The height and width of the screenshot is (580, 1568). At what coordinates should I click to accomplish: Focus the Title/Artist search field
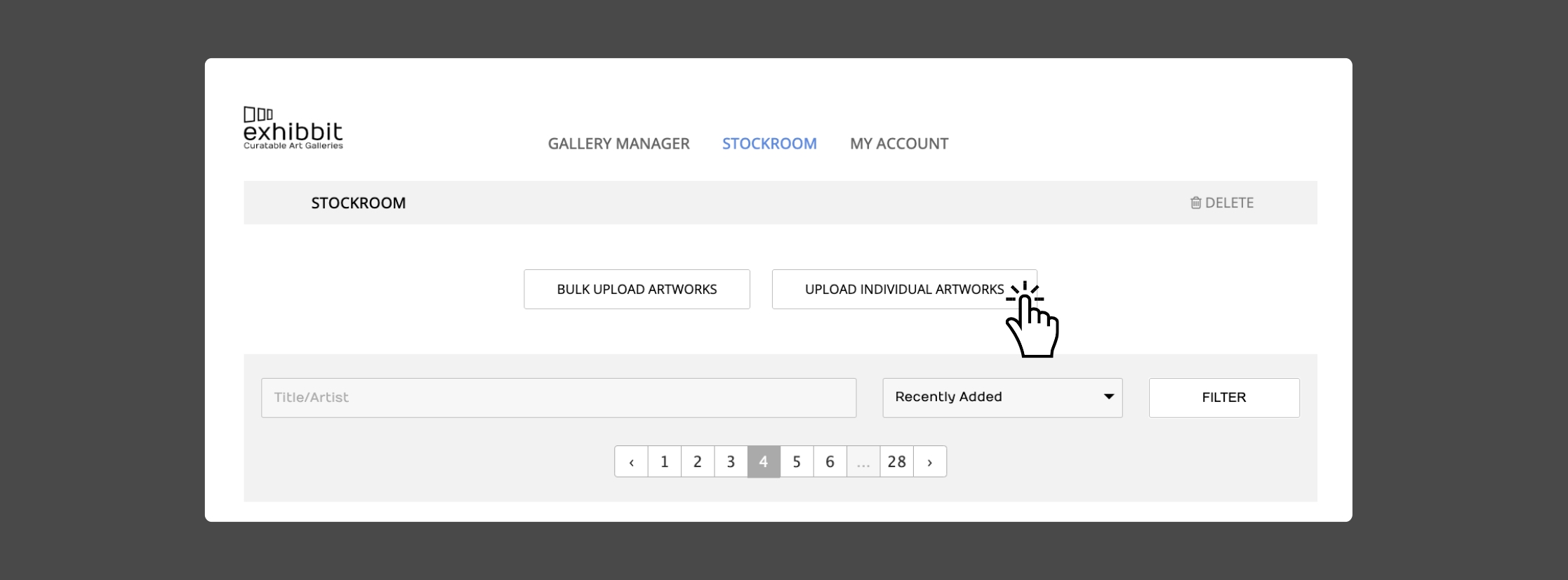559,398
